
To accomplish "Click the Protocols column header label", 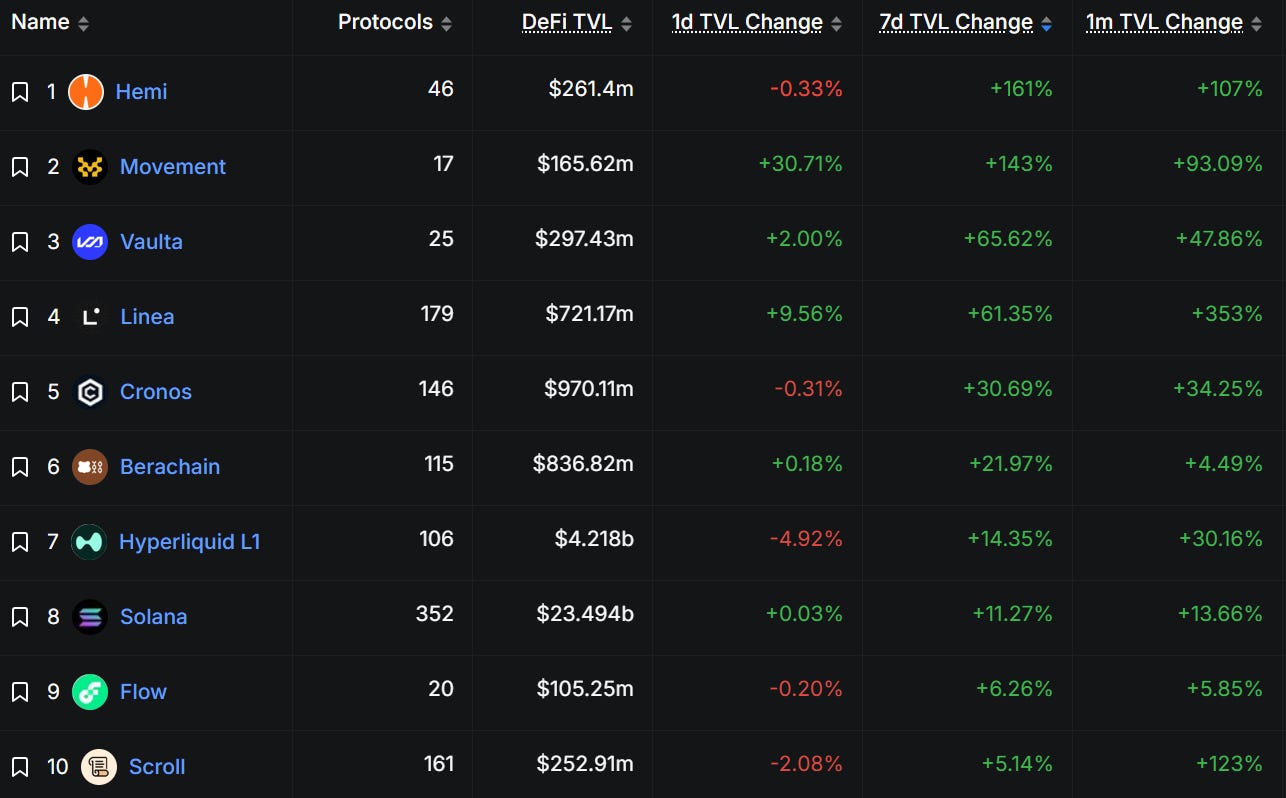I will point(385,22).
